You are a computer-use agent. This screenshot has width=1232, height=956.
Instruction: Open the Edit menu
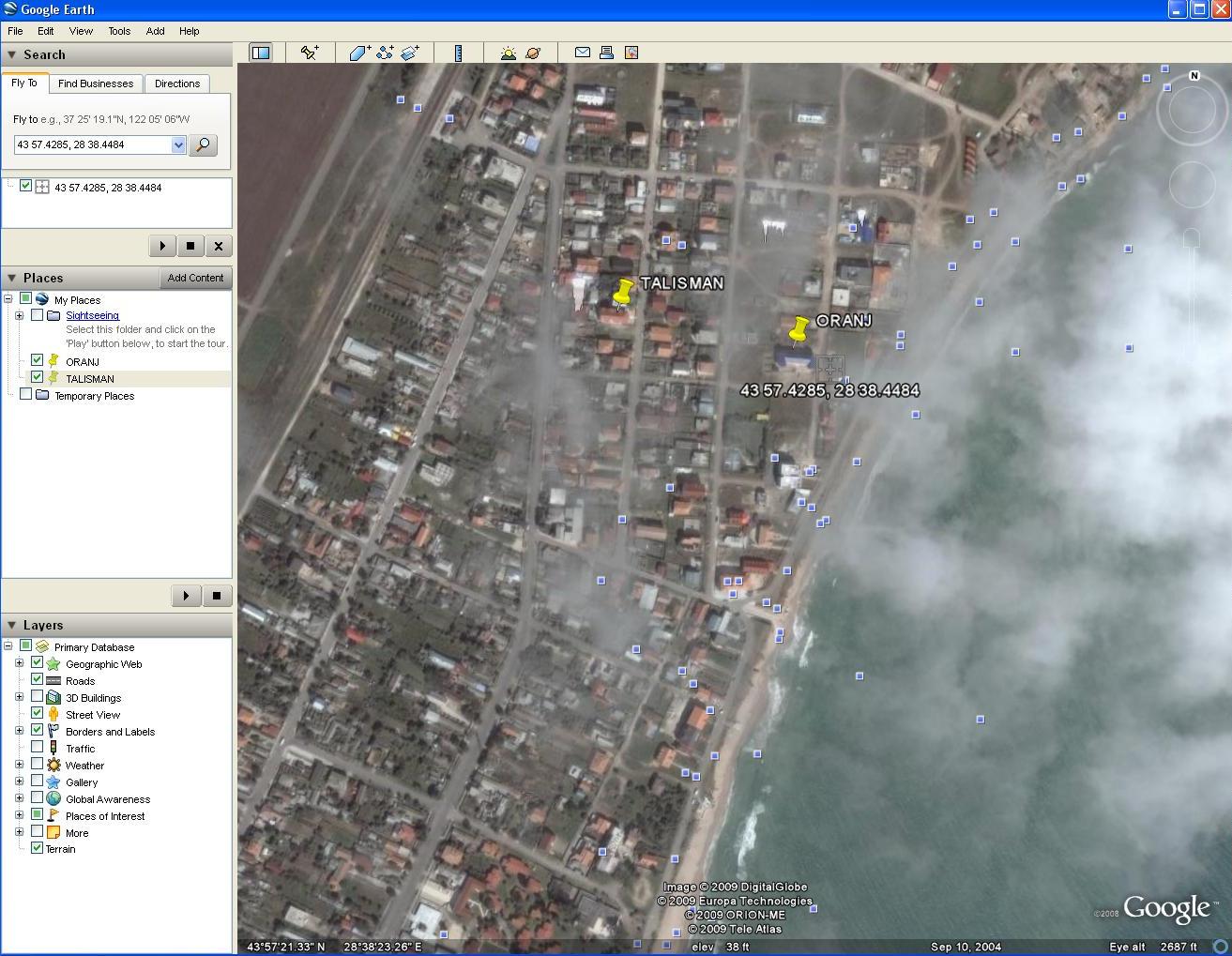click(45, 31)
